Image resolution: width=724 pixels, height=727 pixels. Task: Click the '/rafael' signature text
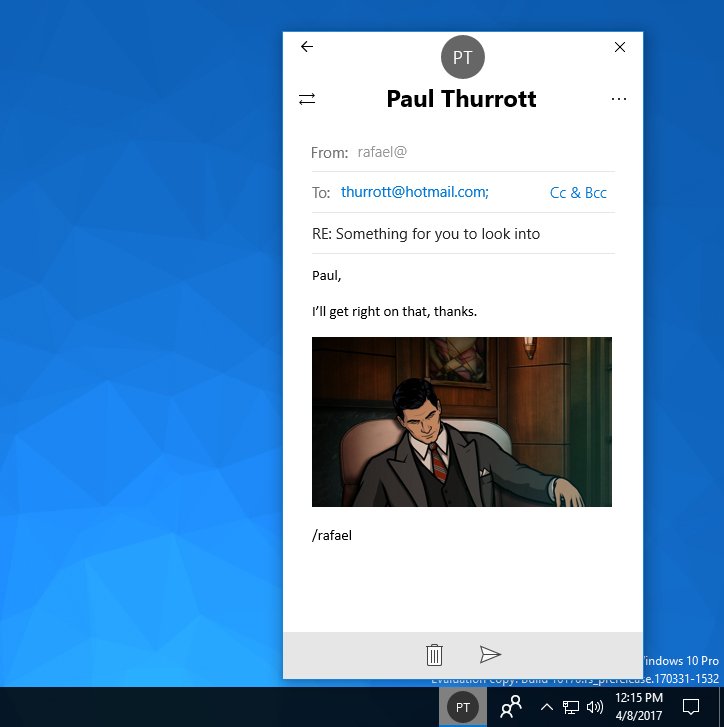[x=332, y=536]
